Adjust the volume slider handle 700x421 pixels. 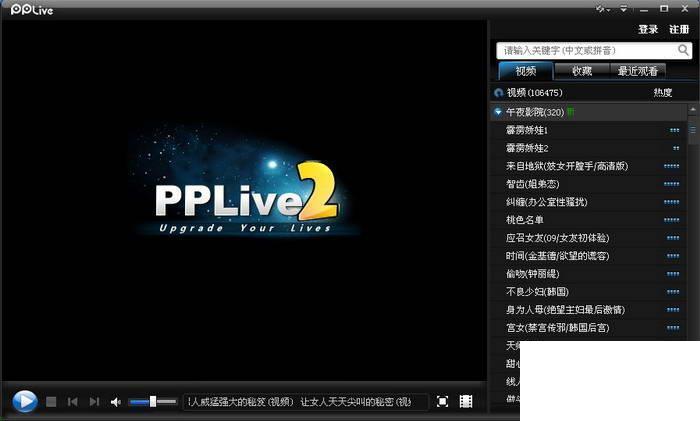(x=153, y=401)
